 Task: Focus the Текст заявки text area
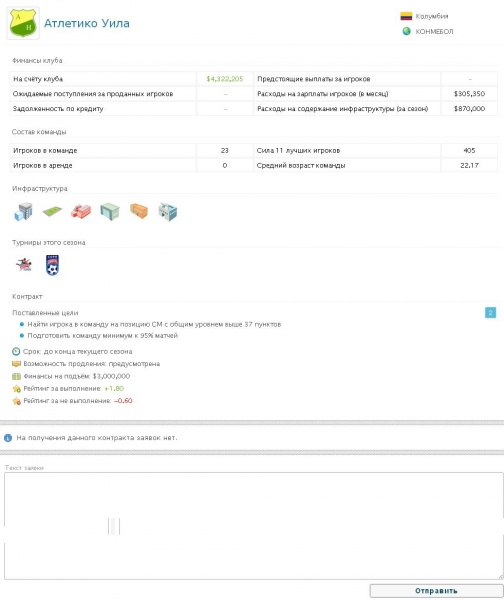pos(254,526)
